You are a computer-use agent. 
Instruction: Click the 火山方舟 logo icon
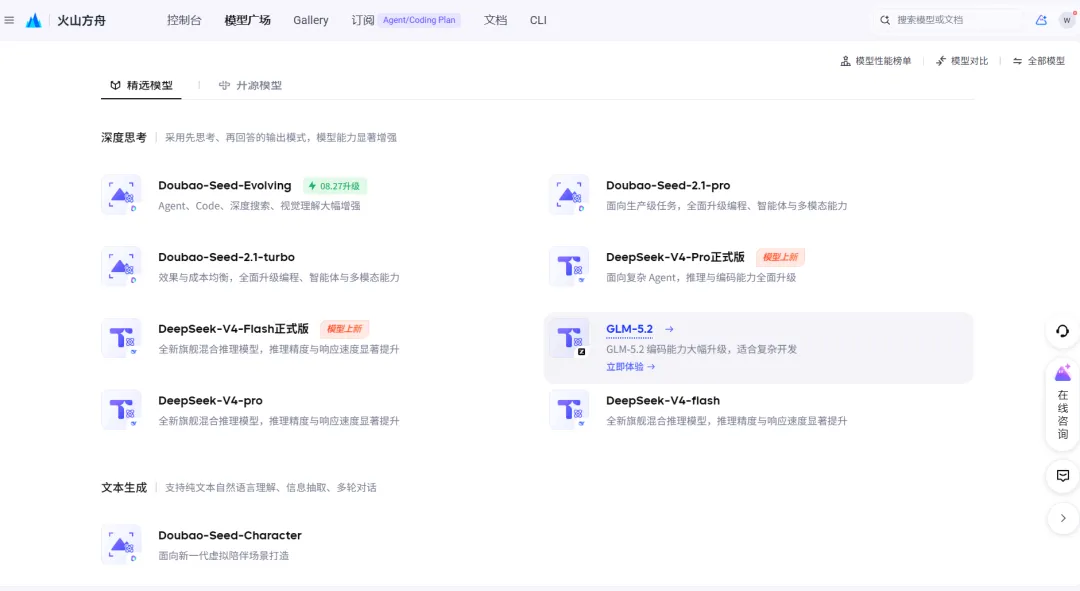[34, 21]
